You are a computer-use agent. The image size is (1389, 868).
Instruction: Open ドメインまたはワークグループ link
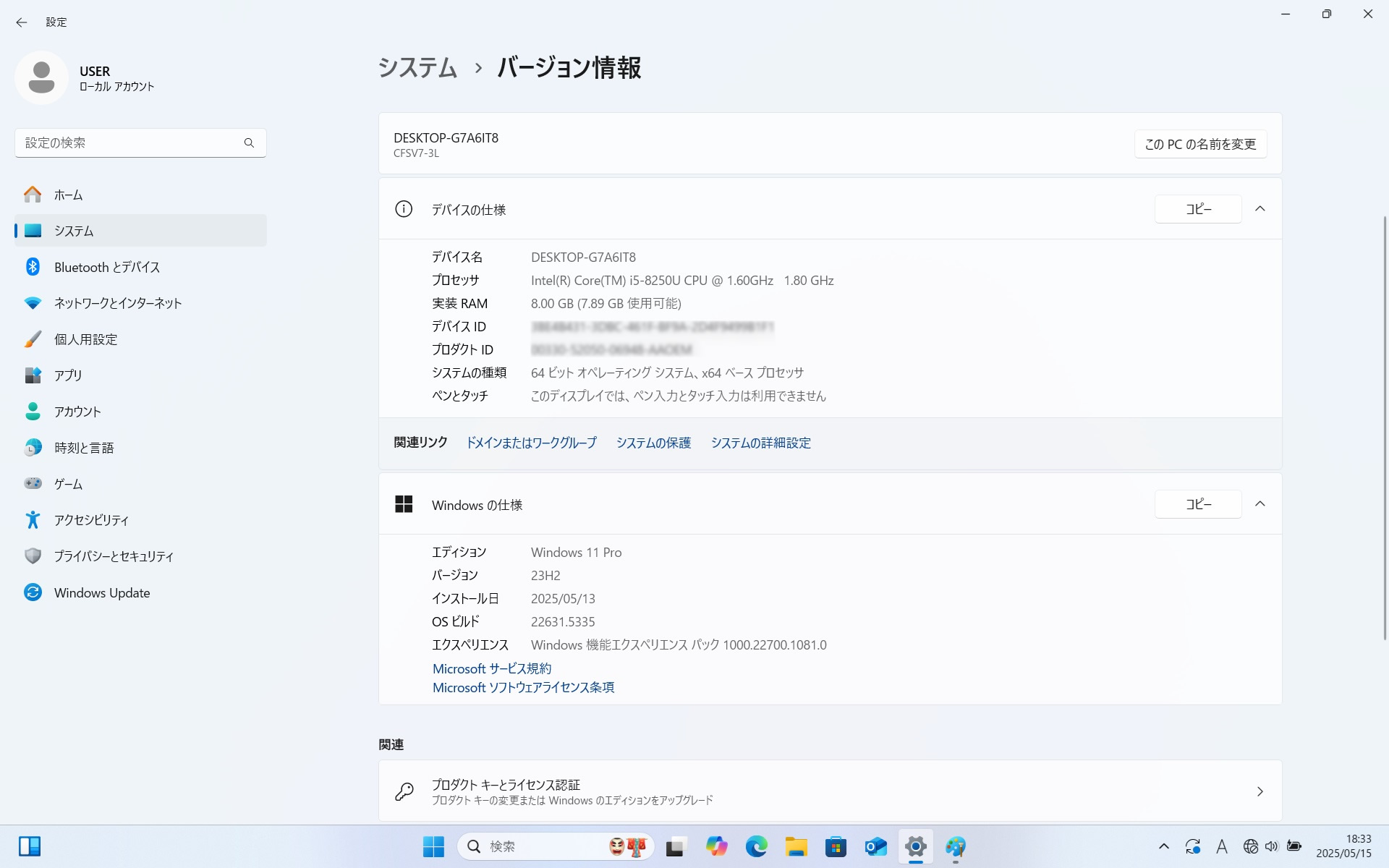[x=531, y=443]
